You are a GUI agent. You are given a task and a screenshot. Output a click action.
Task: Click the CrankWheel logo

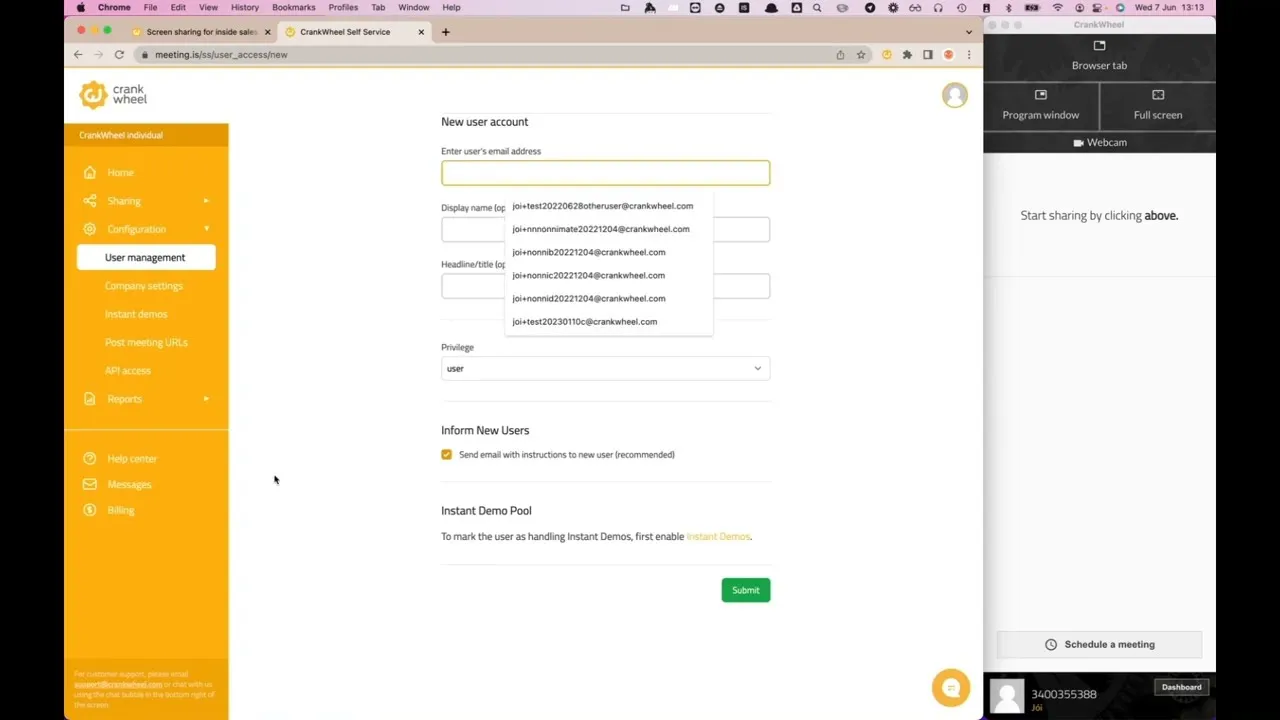113,95
